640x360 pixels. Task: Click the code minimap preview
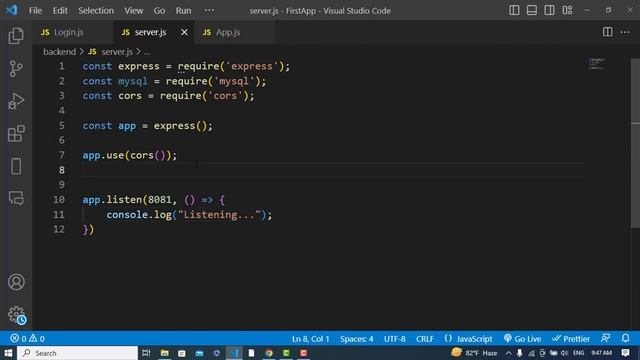pyautogui.click(x=597, y=64)
